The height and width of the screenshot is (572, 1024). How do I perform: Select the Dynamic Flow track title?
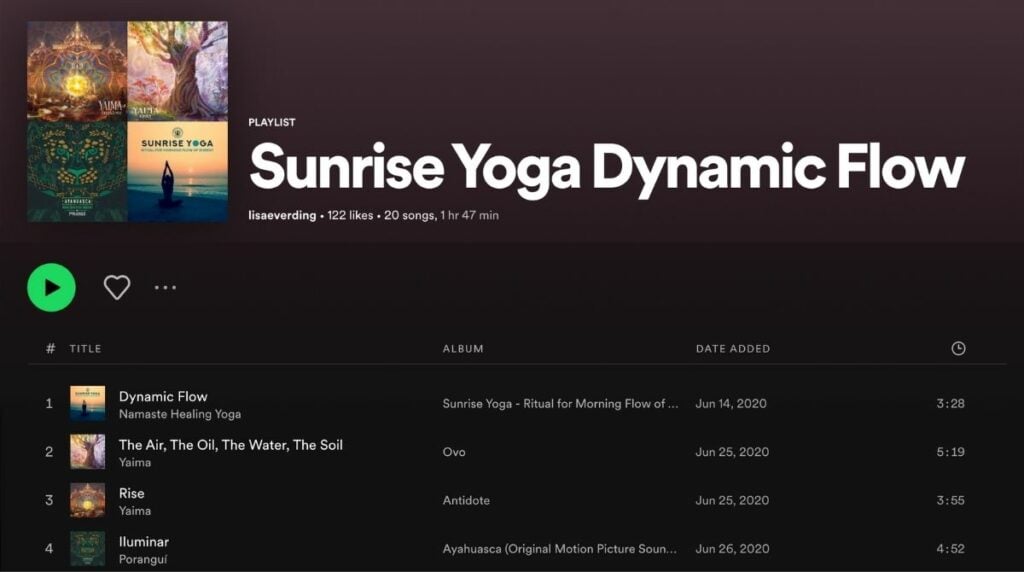point(163,396)
